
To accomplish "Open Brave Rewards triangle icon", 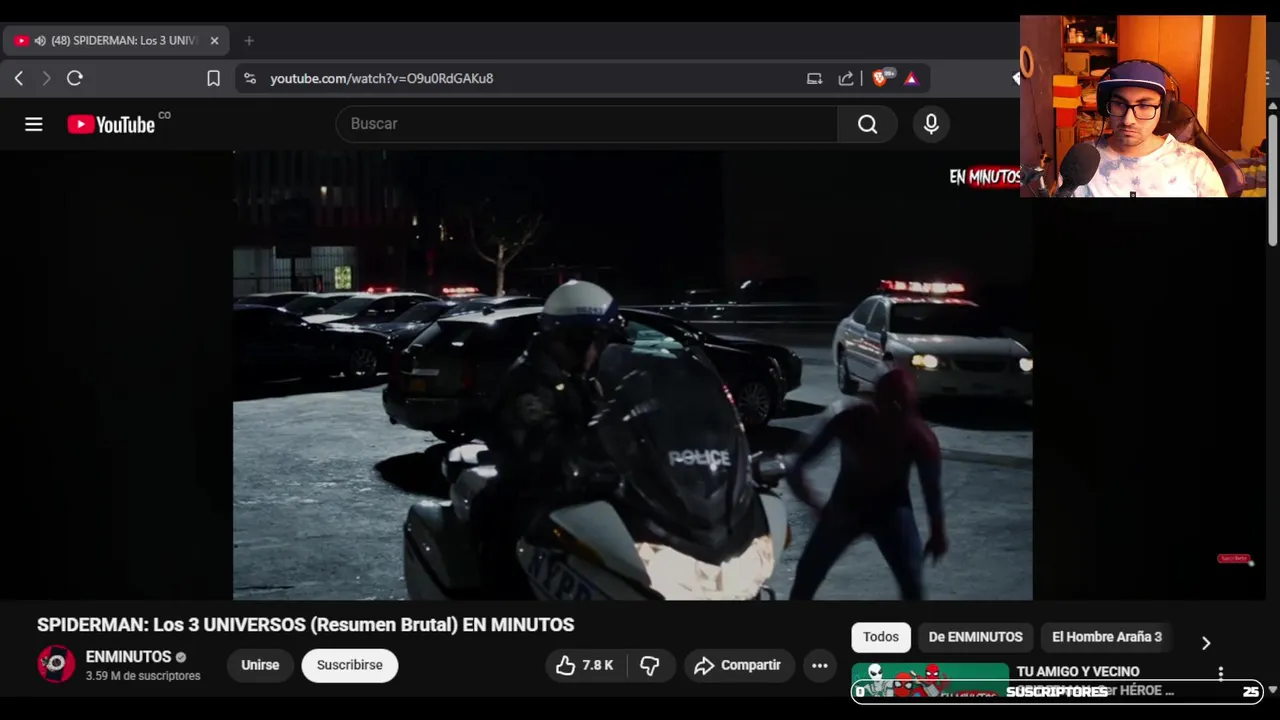I will click(x=911, y=78).
